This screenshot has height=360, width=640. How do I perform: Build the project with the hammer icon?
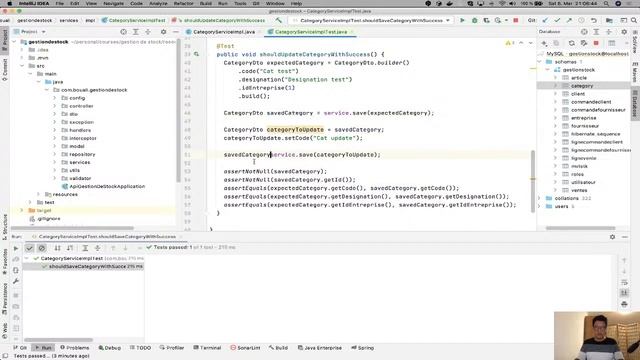click(x=278, y=20)
